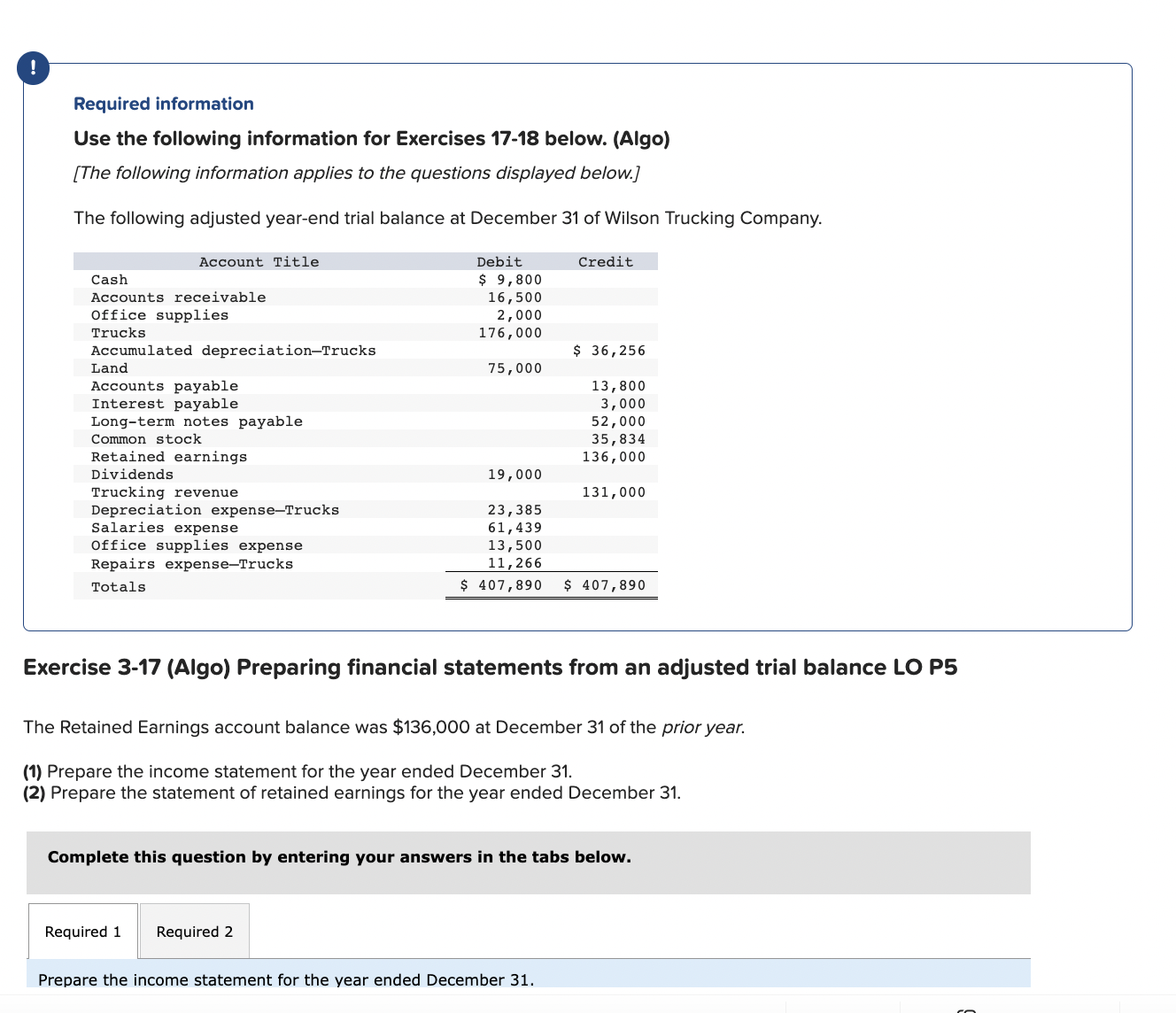Click the Trucking revenue label
1176x1013 pixels.
click(x=165, y=492)
